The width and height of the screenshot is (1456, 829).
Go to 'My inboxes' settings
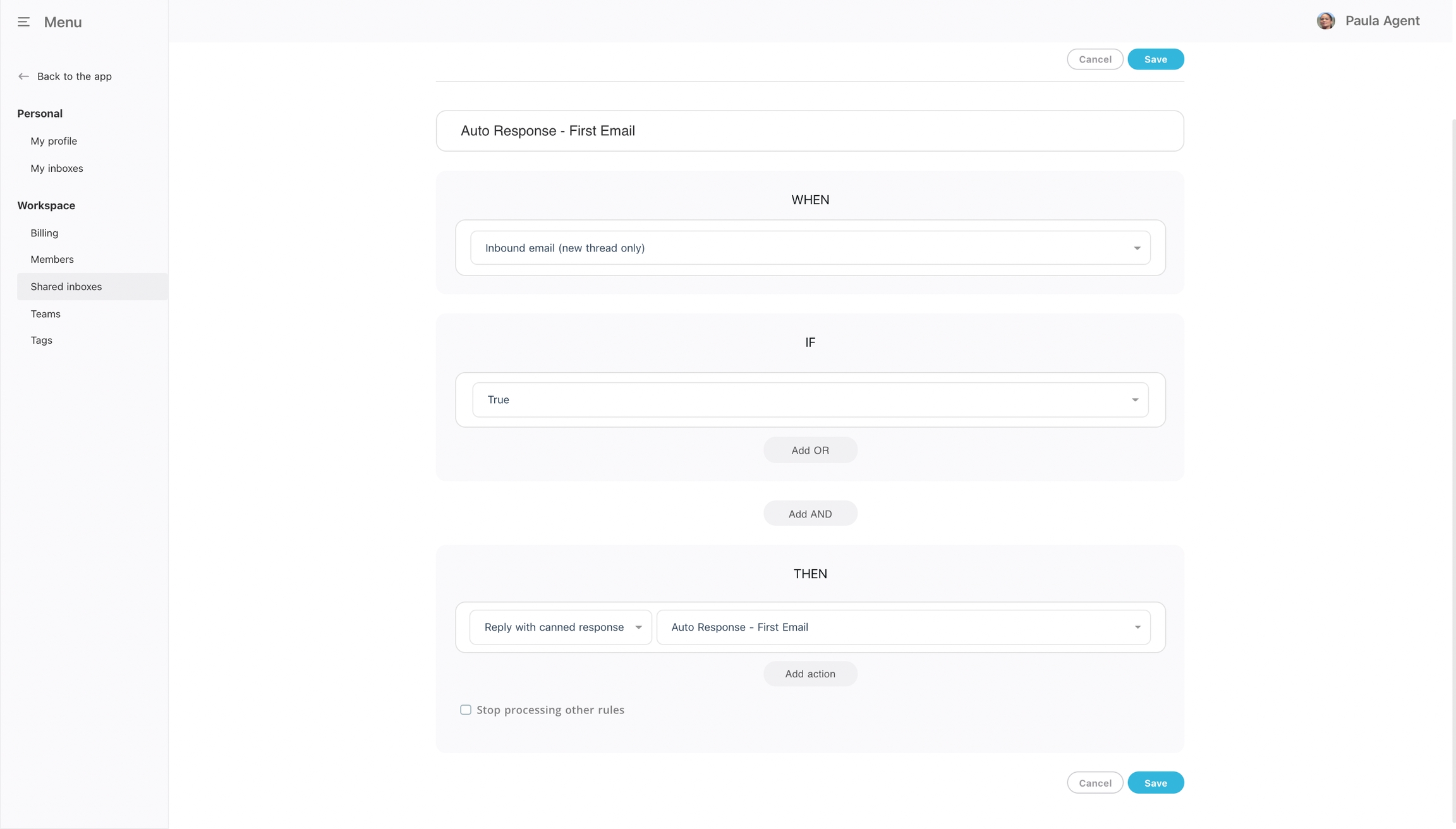[x=57, y=169]
